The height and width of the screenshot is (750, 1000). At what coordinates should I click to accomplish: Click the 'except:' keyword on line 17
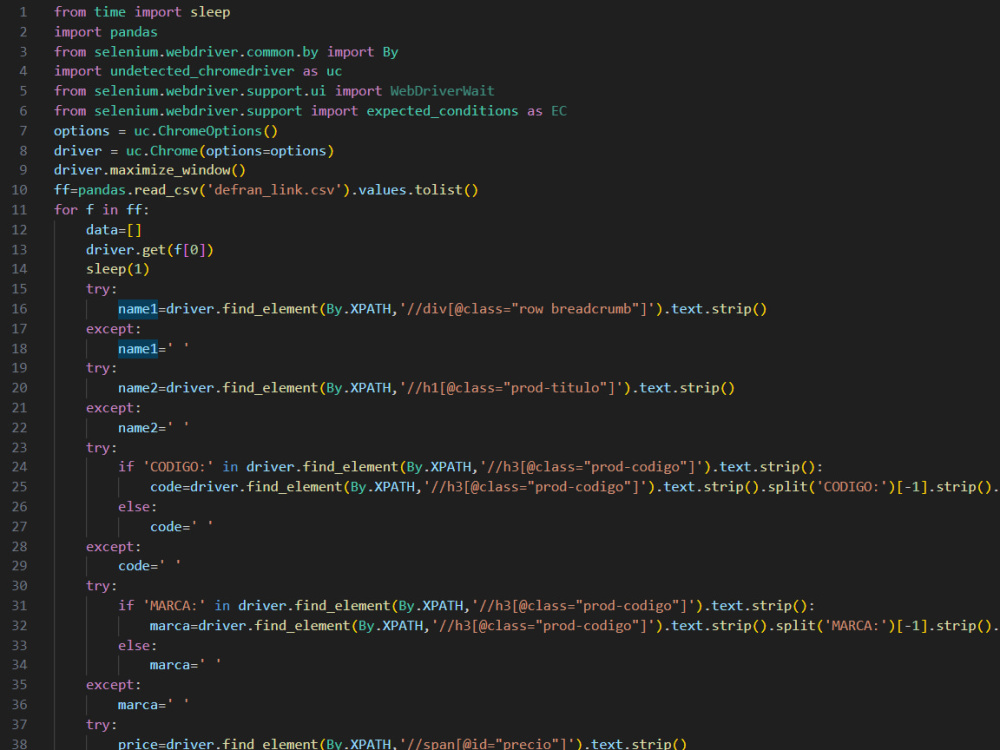114,328
